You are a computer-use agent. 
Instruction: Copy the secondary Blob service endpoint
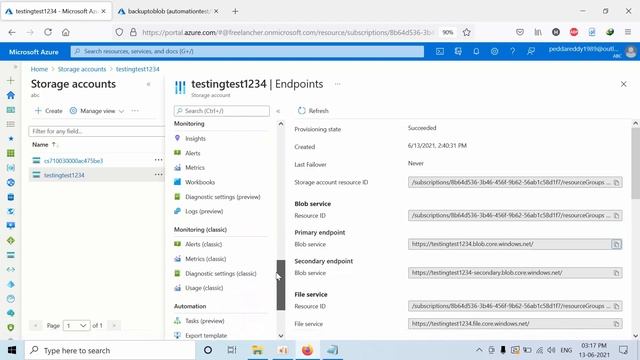click(x=616, y=273)
